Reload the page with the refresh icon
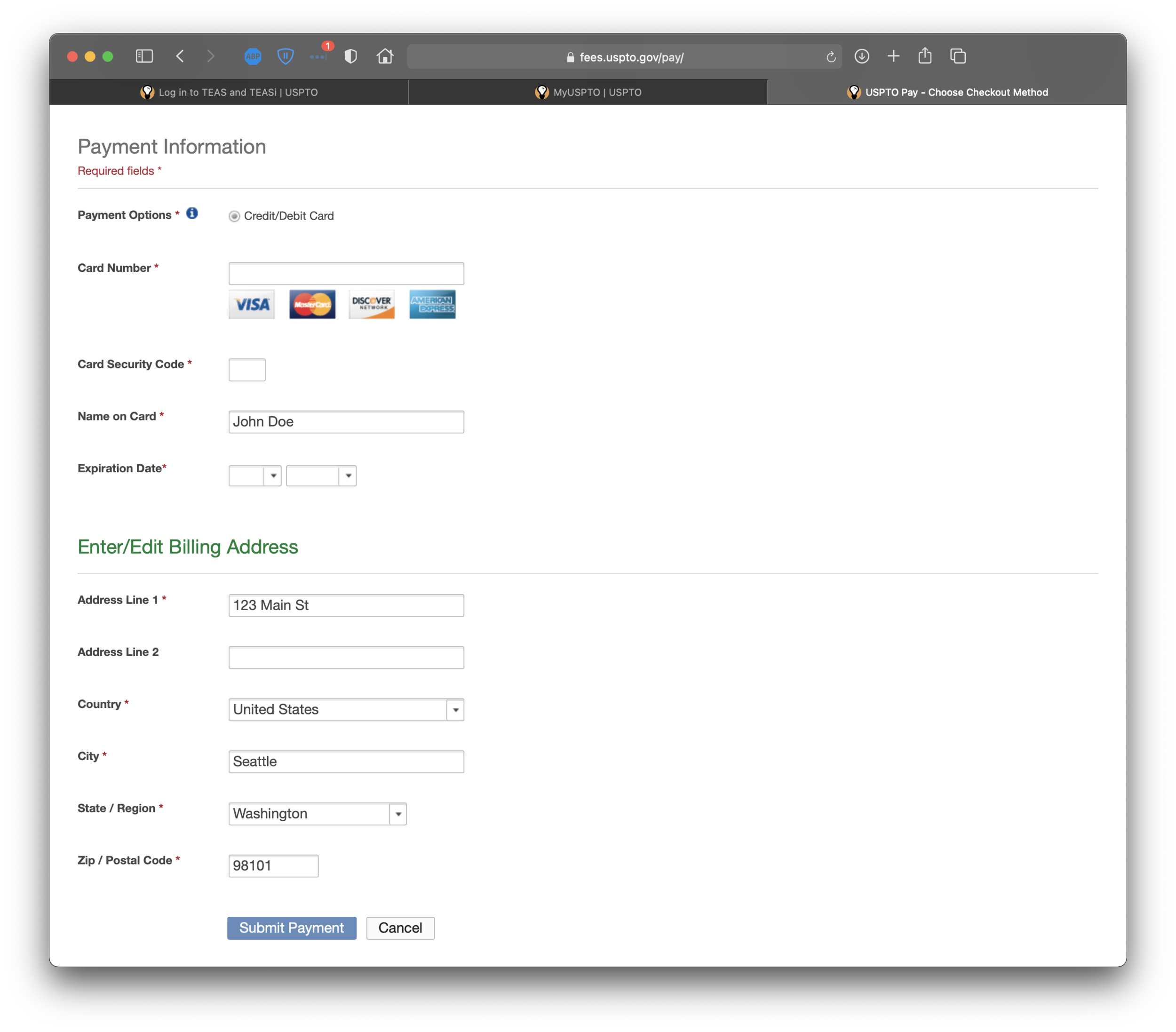The image size is (1176, 1032). [831, 57]
